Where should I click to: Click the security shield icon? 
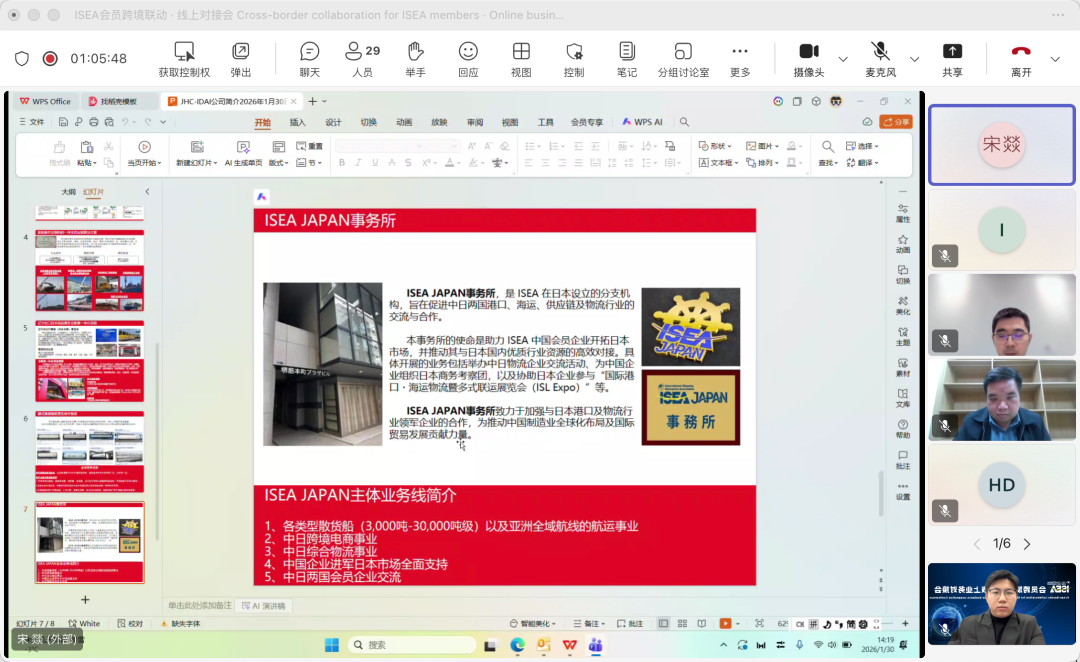22,59
